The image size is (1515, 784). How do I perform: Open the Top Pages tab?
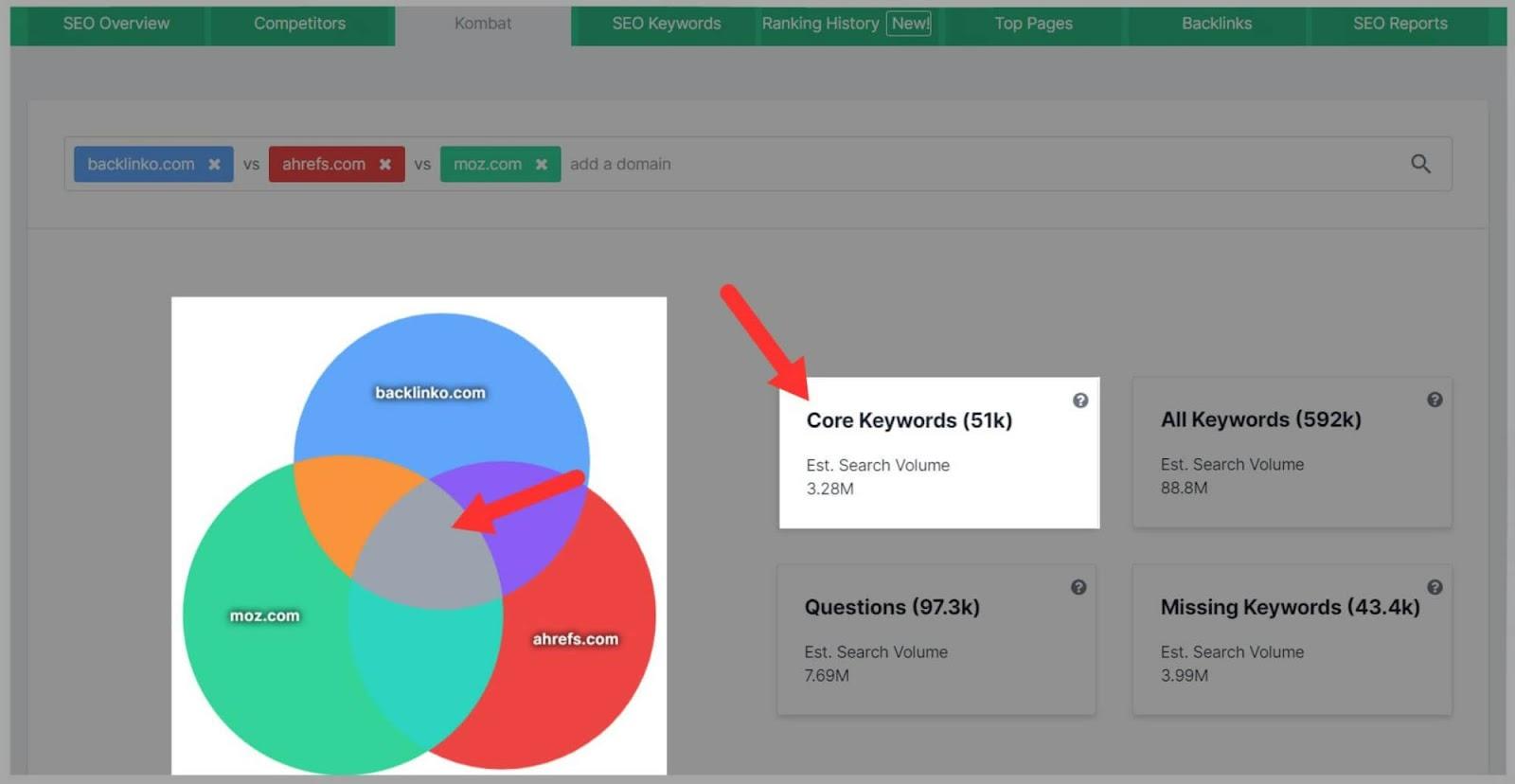[1033, 24]
